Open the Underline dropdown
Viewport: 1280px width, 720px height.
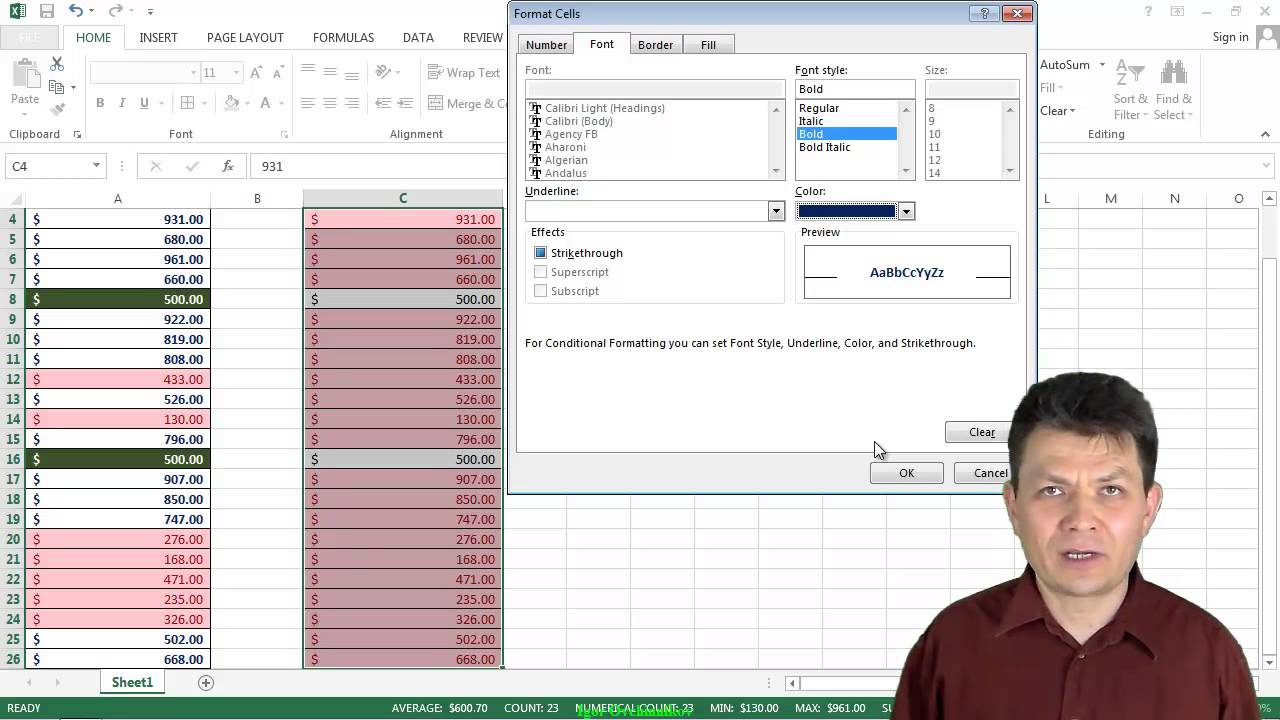[x=776, y=211]
